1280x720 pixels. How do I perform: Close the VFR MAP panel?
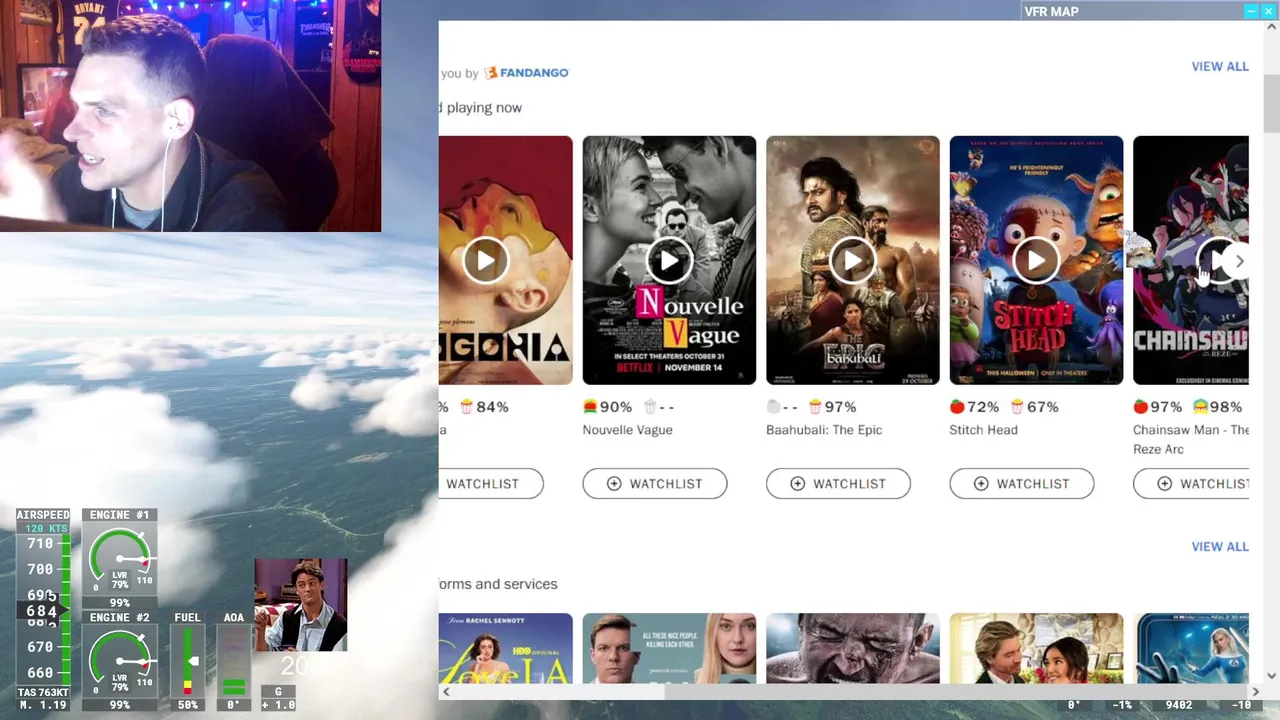pos(1269,11)
